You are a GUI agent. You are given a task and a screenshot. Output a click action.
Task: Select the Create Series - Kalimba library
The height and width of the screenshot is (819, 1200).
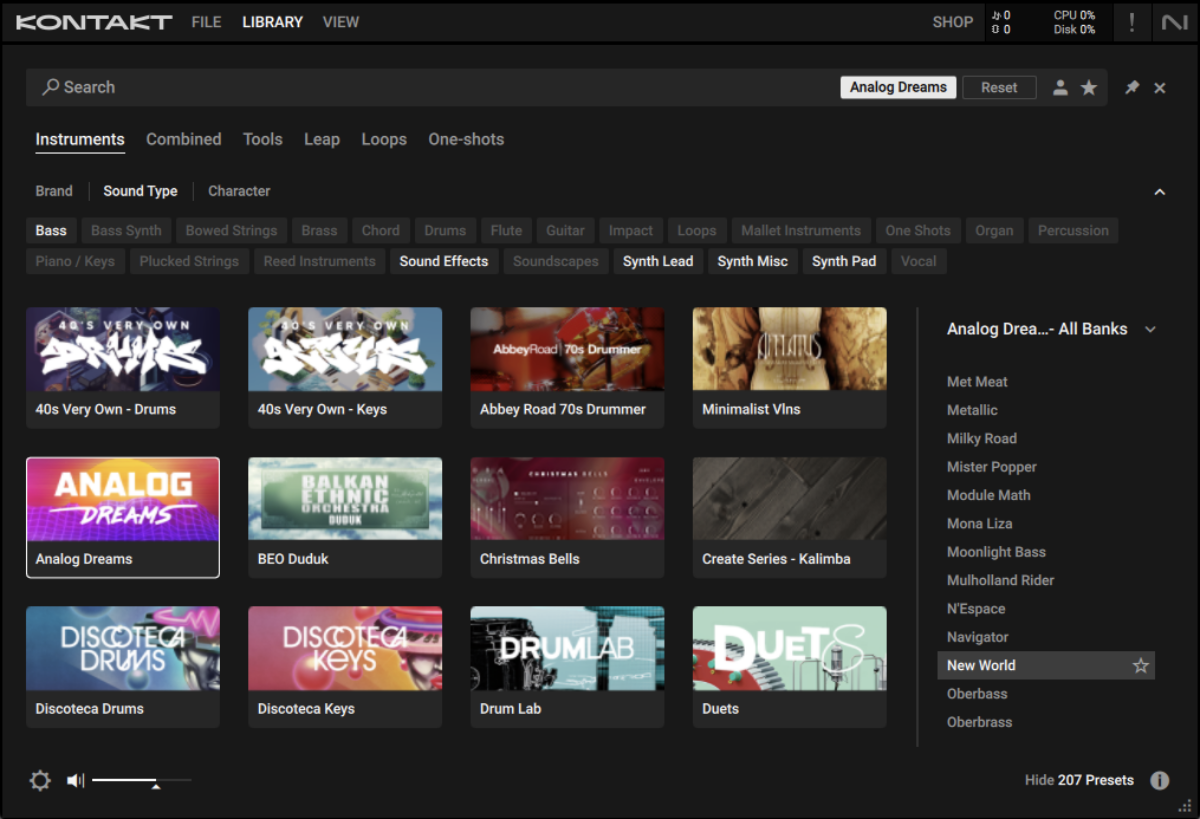pyautogui.click(x=789, y=517)
